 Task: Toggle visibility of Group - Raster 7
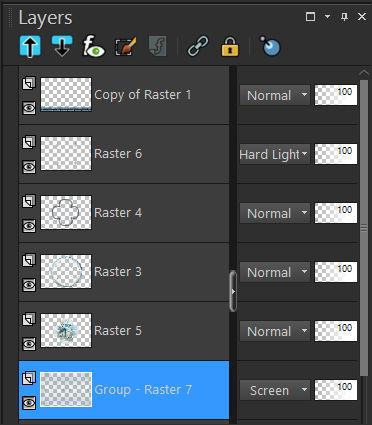coord(29,403)
